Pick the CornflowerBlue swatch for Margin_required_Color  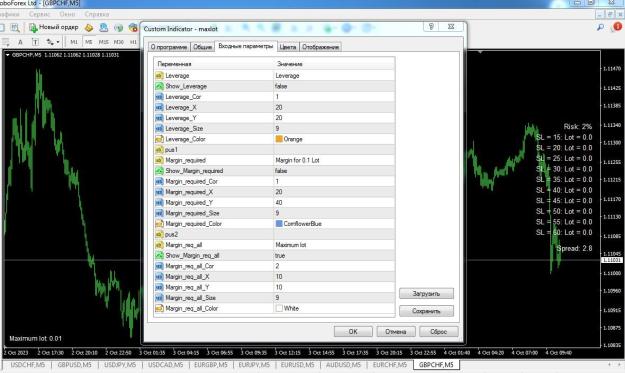(x=279, y=224)
